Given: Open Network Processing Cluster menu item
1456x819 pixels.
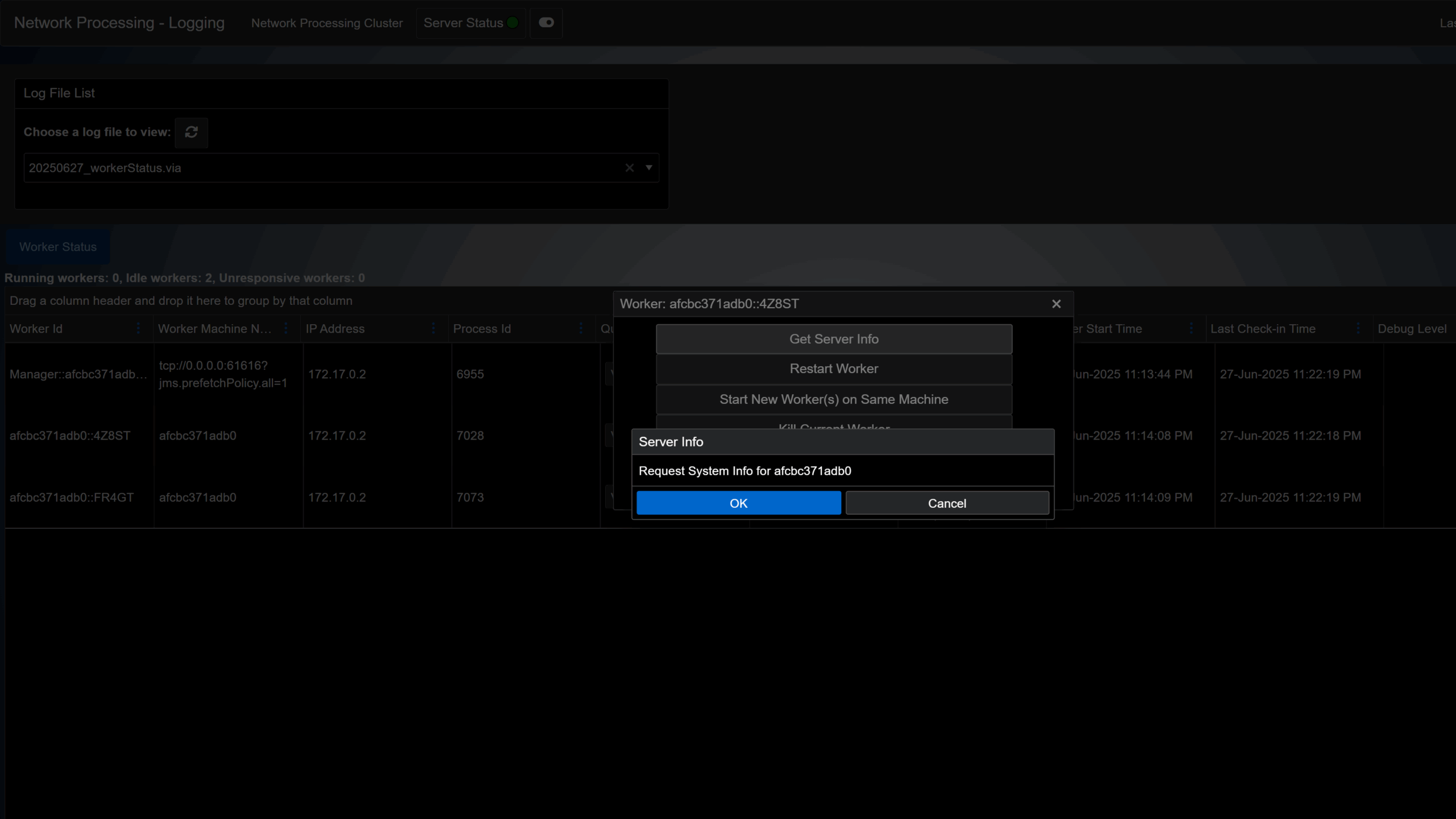Looking at the screenshot, I should tap(327, 23).
